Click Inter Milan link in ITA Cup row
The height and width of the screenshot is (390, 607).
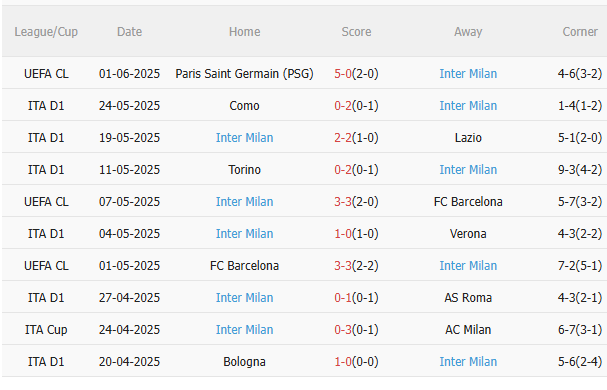coord(244,330)
